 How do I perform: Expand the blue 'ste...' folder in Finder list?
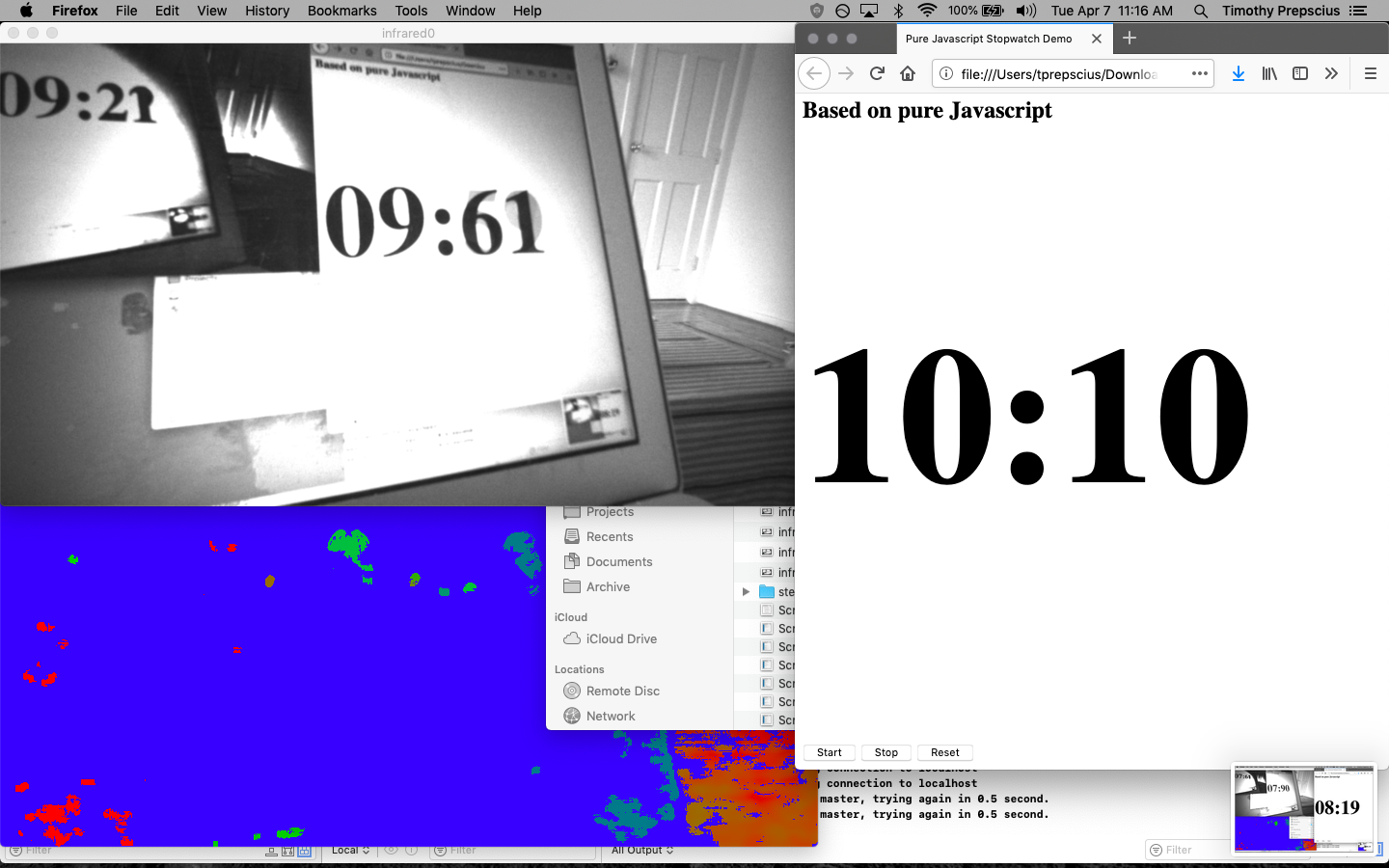click(745, 591)
